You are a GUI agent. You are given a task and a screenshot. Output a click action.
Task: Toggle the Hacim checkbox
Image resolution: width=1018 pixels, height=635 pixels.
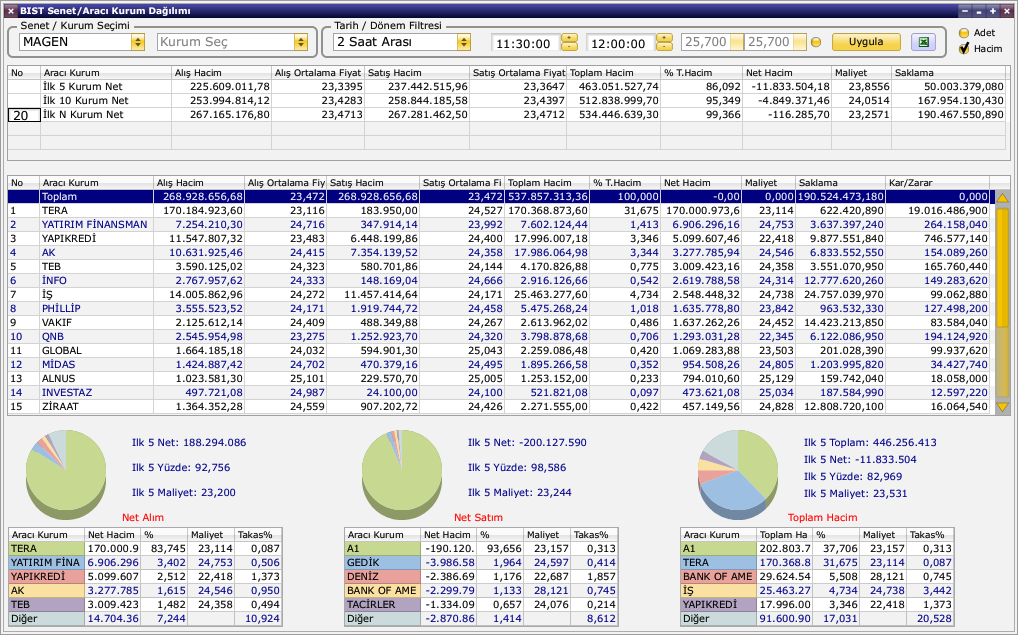[x=964, y=48]
